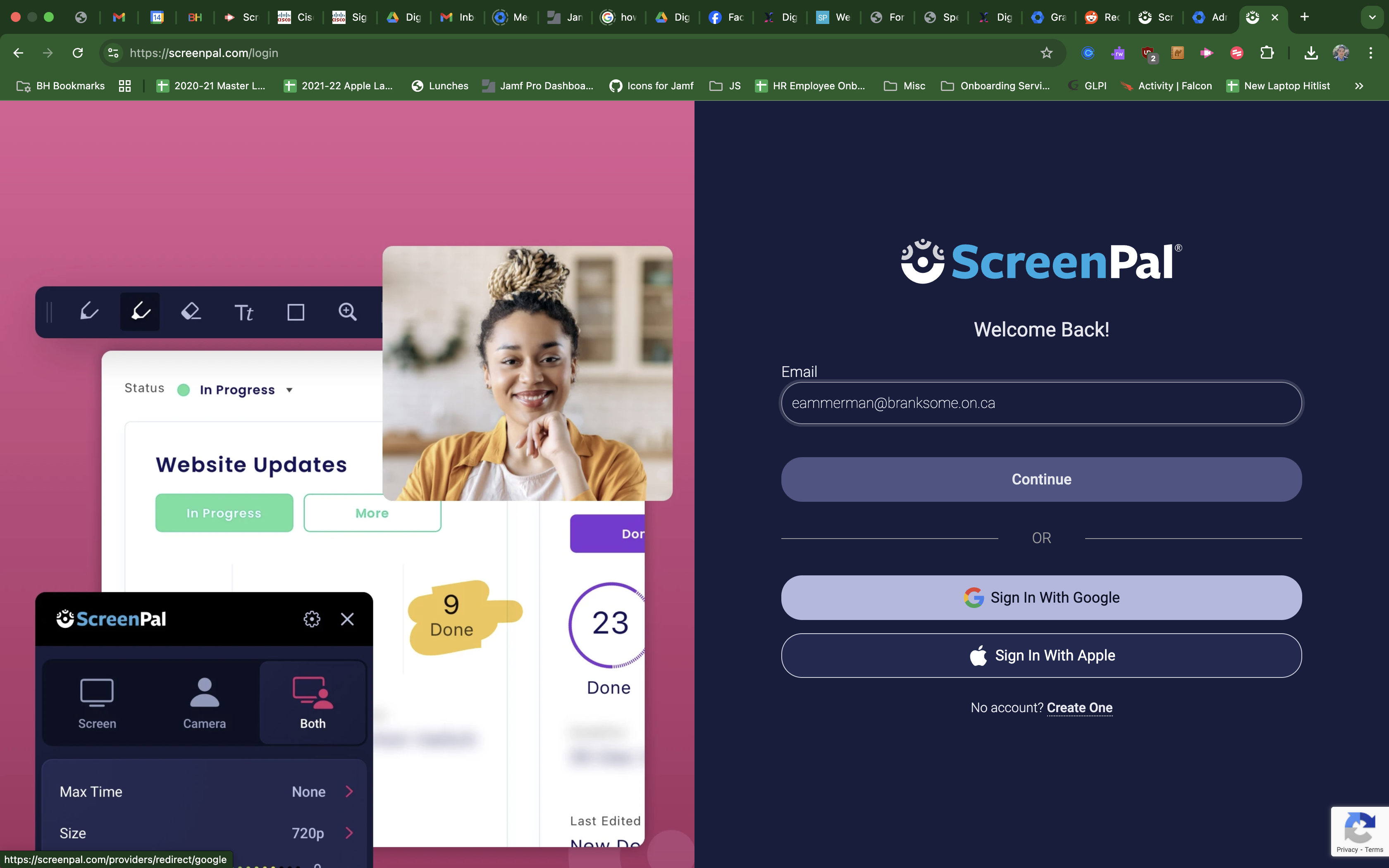This screenshot has width=1389, height=868.
Task: Open the Extensions puzzle menu
Action: (x=1267, y=53)
